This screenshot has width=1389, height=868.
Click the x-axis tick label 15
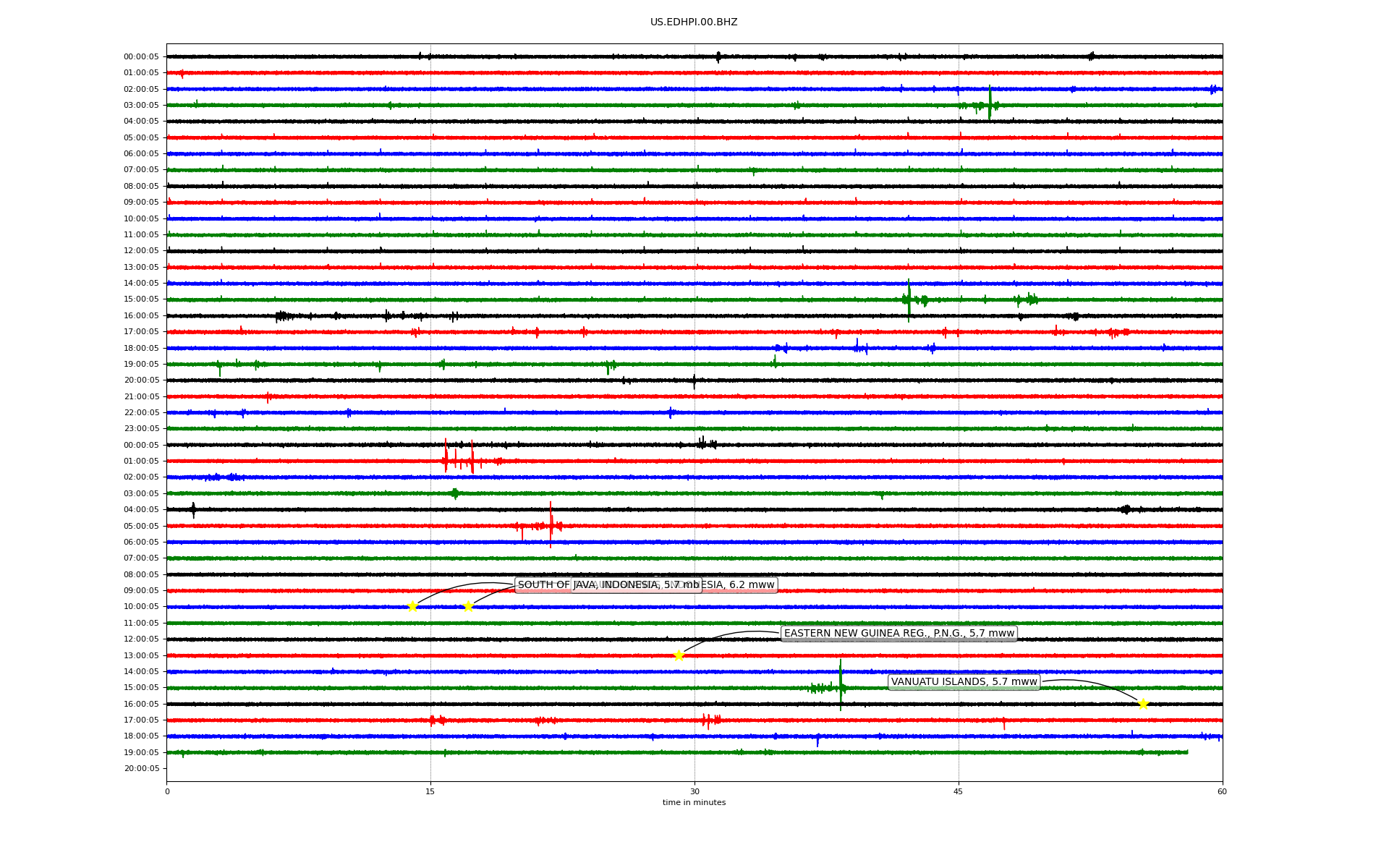(x=430, y=791)
